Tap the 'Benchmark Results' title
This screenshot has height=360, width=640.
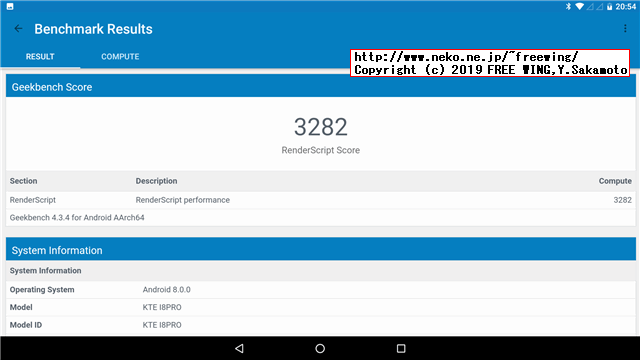(x=93, y=29)
